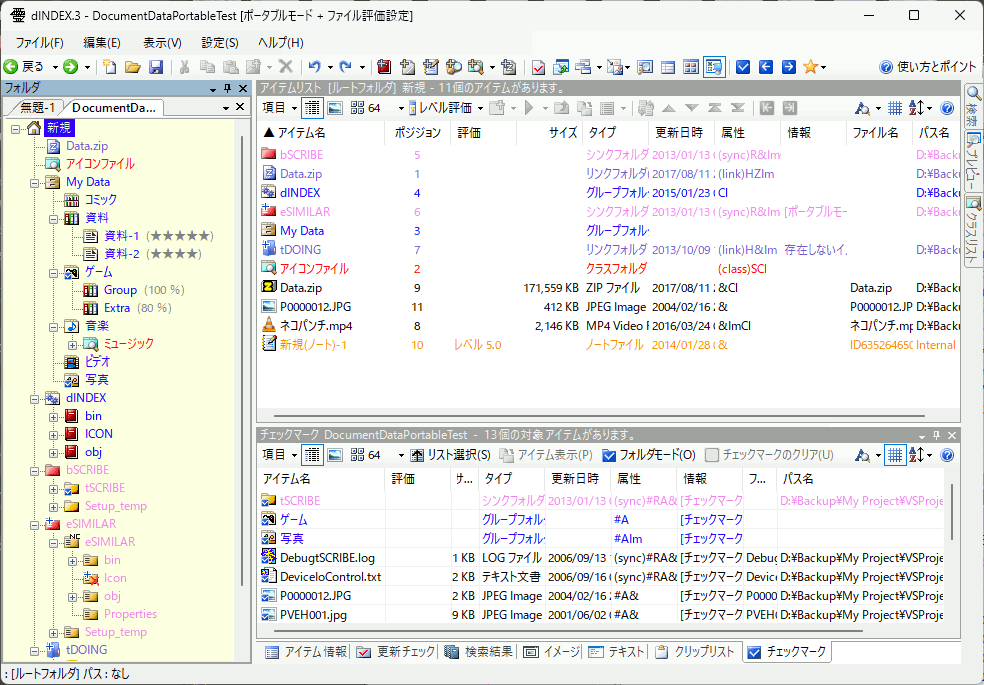Click the Data.zip ZIP file icon at position 9
The height and width of the screenshot is (685, 984).
tap(269, 288)
